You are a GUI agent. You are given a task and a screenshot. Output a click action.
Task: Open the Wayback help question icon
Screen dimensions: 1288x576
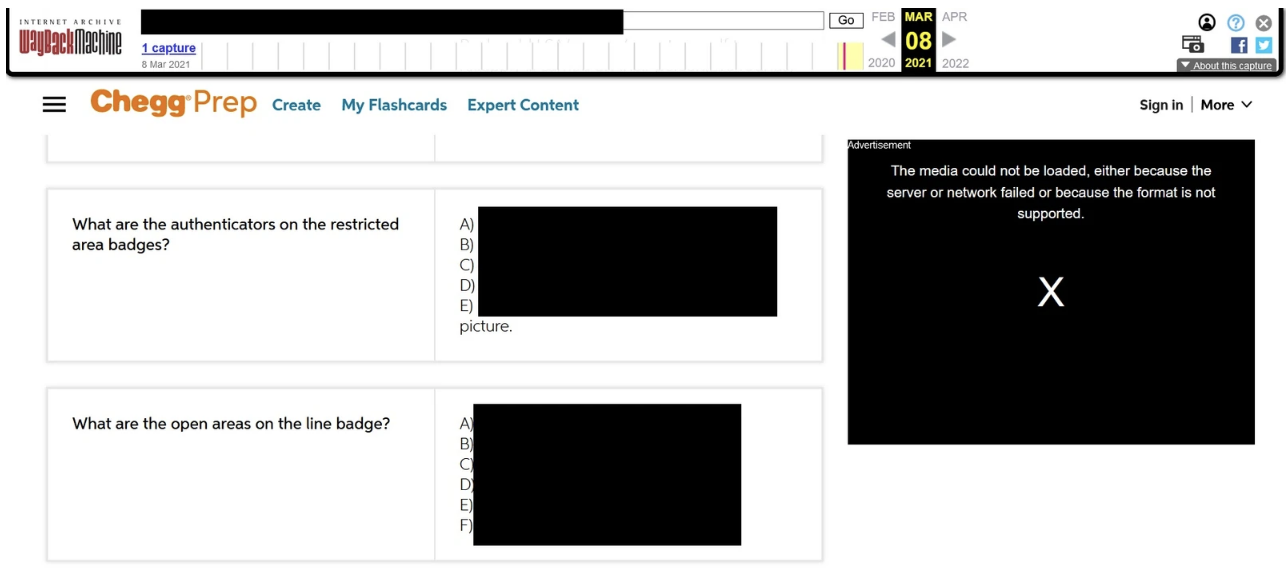coord(1236,22)
